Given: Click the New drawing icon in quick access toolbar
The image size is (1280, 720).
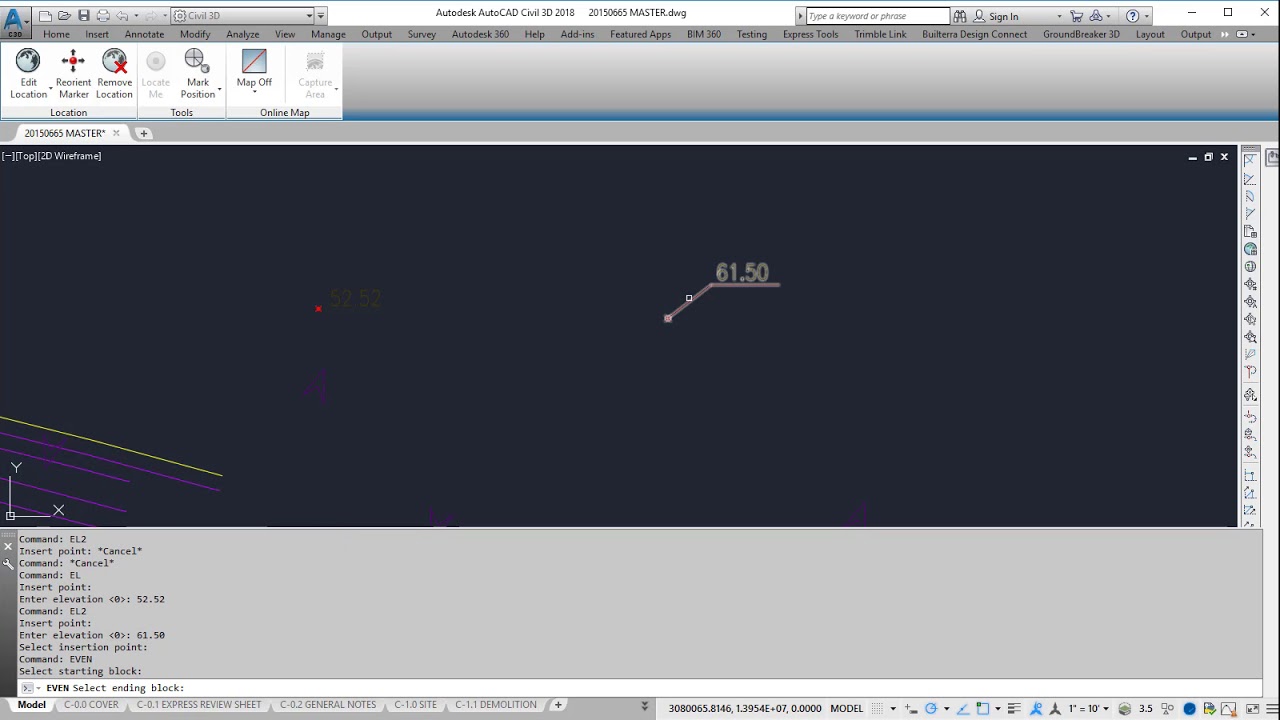Looking at the screenshot, I should (x=45, y=16).
